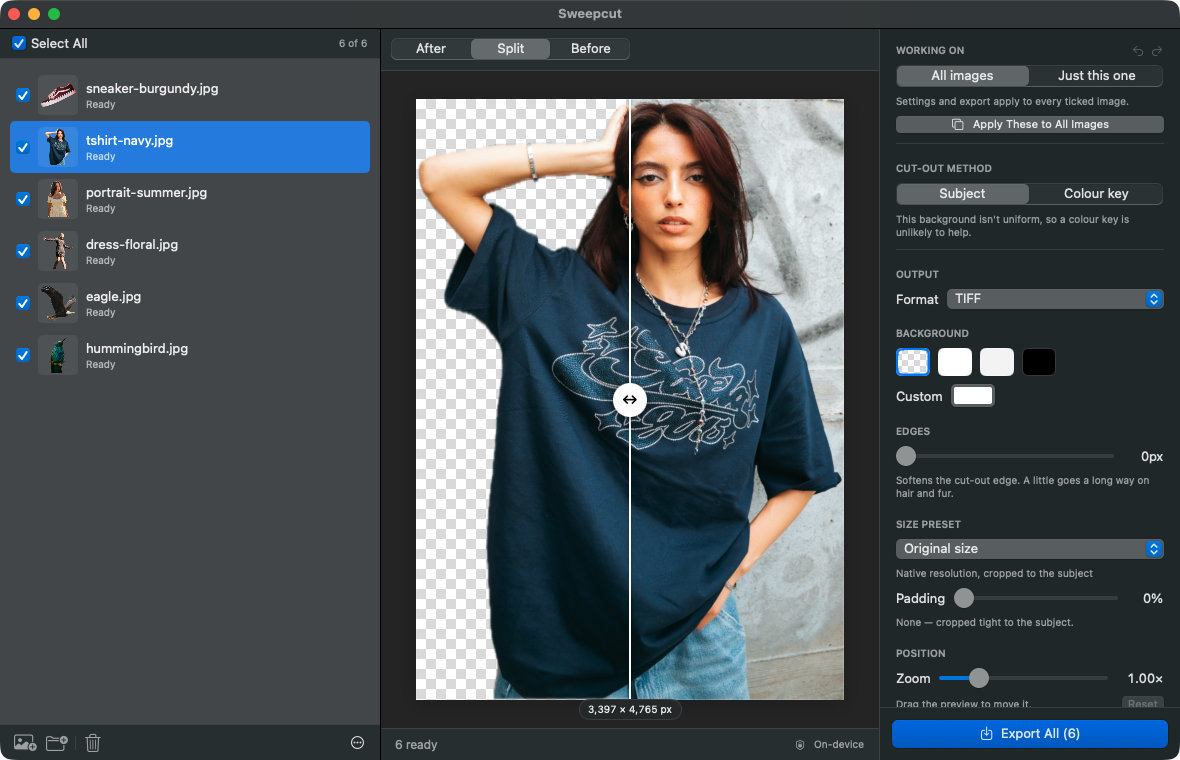Image resolution: width=1180 pixels, height=760 pixels.
Task: Open the more options ellipsis menu
Action: [357, 743]
